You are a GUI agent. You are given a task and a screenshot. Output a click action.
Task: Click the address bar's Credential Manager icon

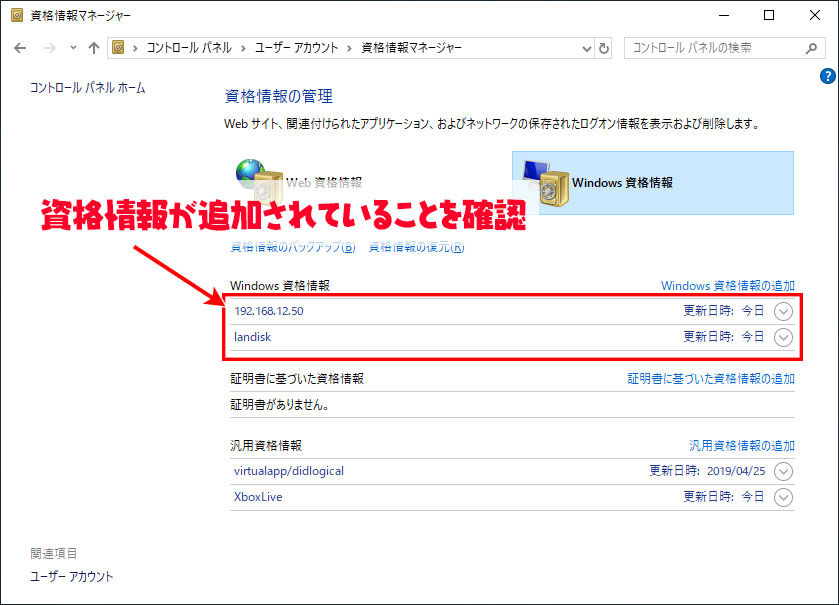click(118, 48)
